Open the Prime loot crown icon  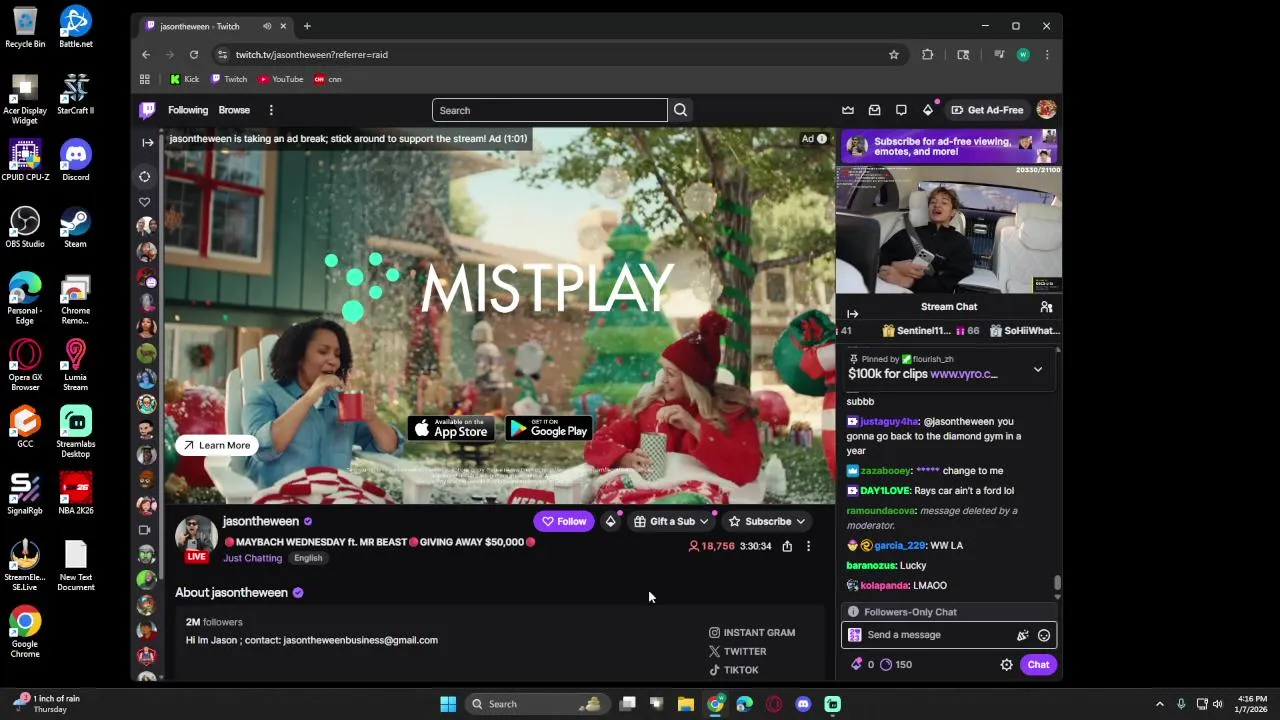coord(848,110)
